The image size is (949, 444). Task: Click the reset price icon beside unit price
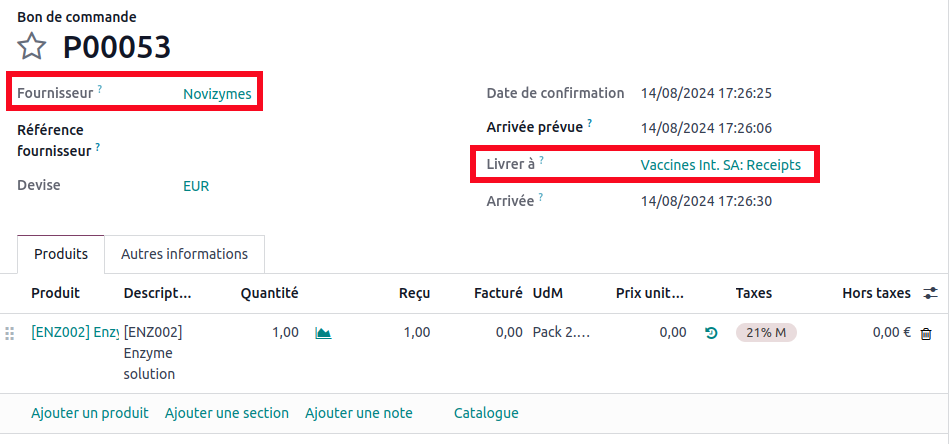[x=711, y=333]
